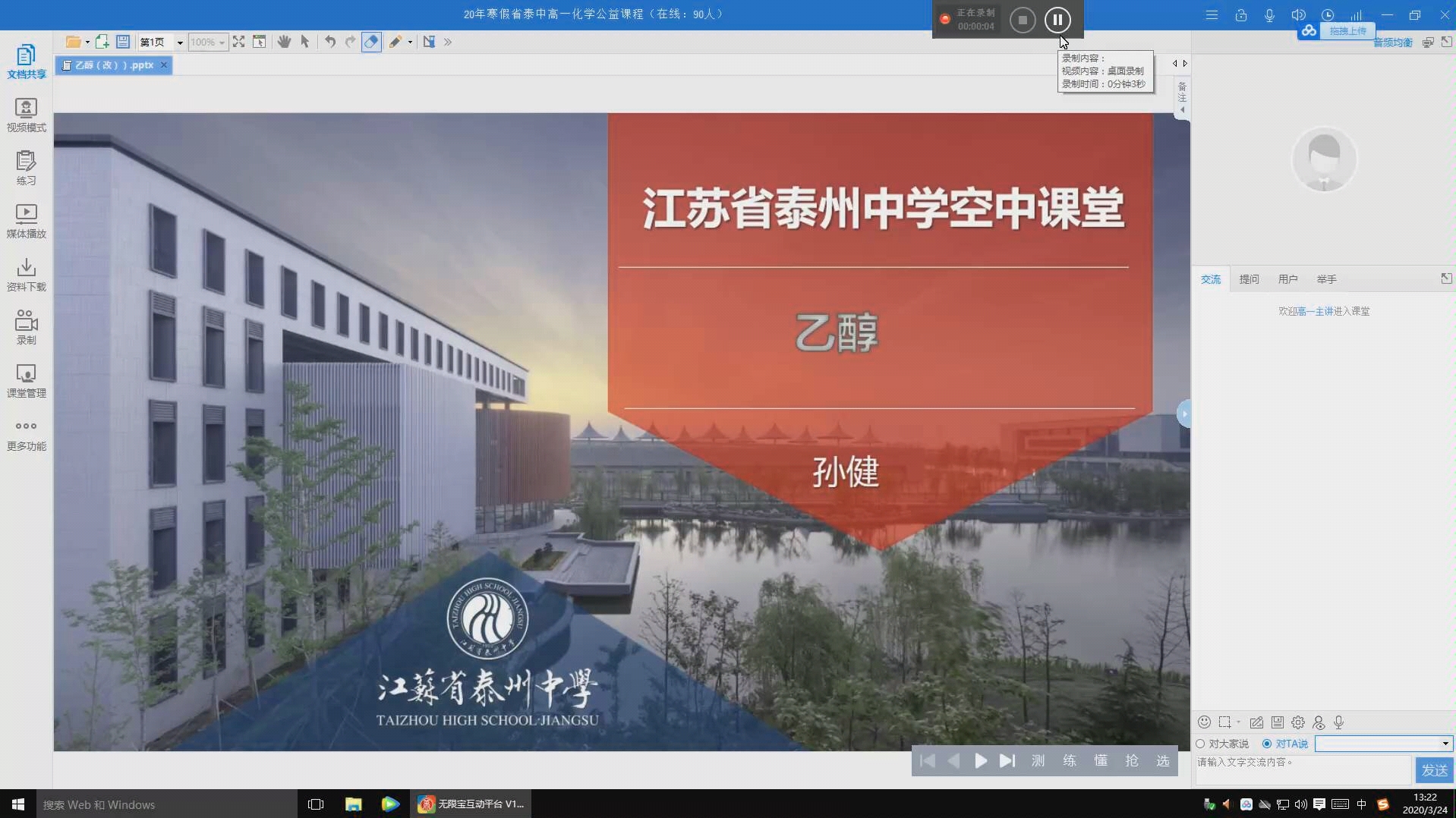The height and width of the screenshot is (818, 1456).
Task: Click the 懂 button on slide controls
Action: click(x=1101, y=760)
